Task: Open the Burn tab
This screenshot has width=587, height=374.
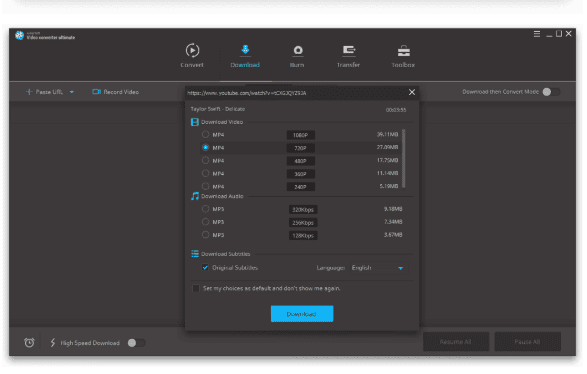Action: [x=297, y=56]
